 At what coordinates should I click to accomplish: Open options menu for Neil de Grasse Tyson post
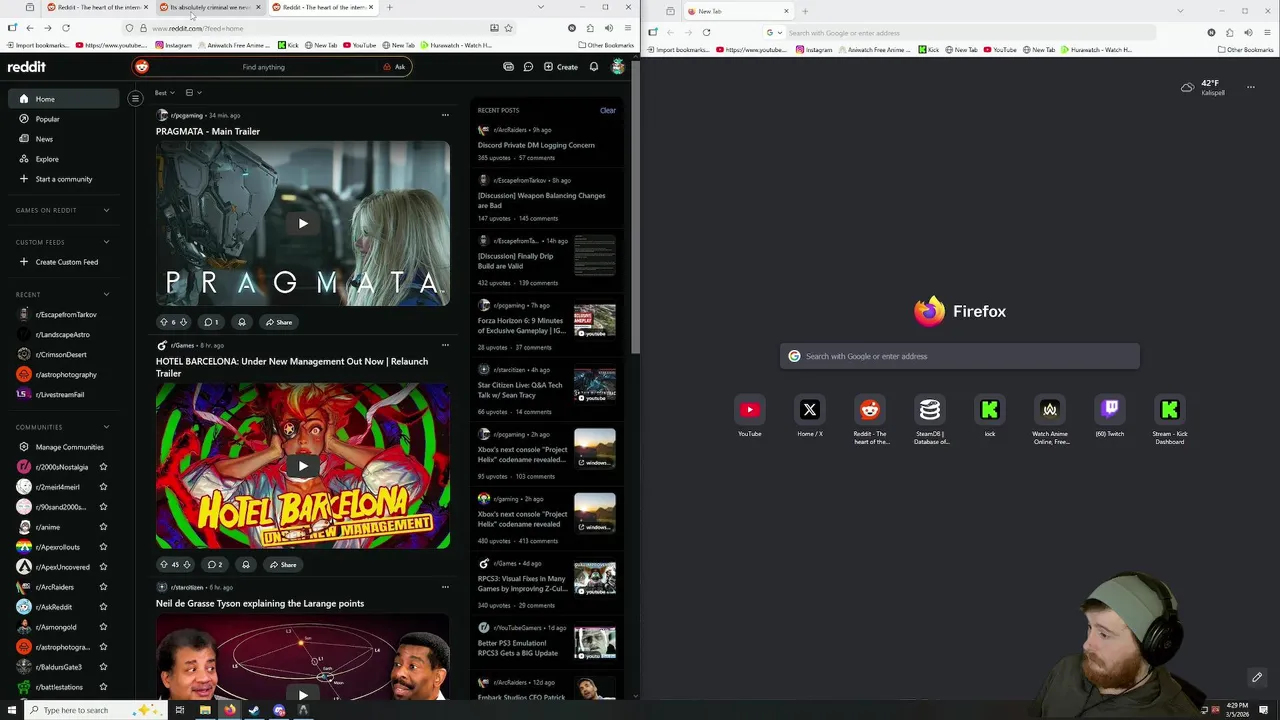pos(445,587)
